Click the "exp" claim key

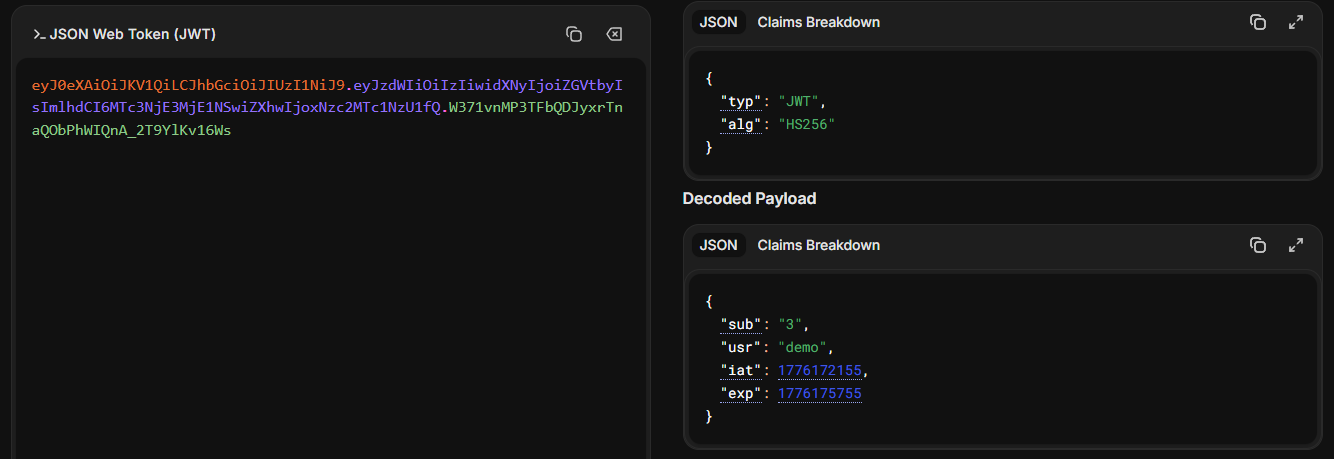click(x=741, y=394)
